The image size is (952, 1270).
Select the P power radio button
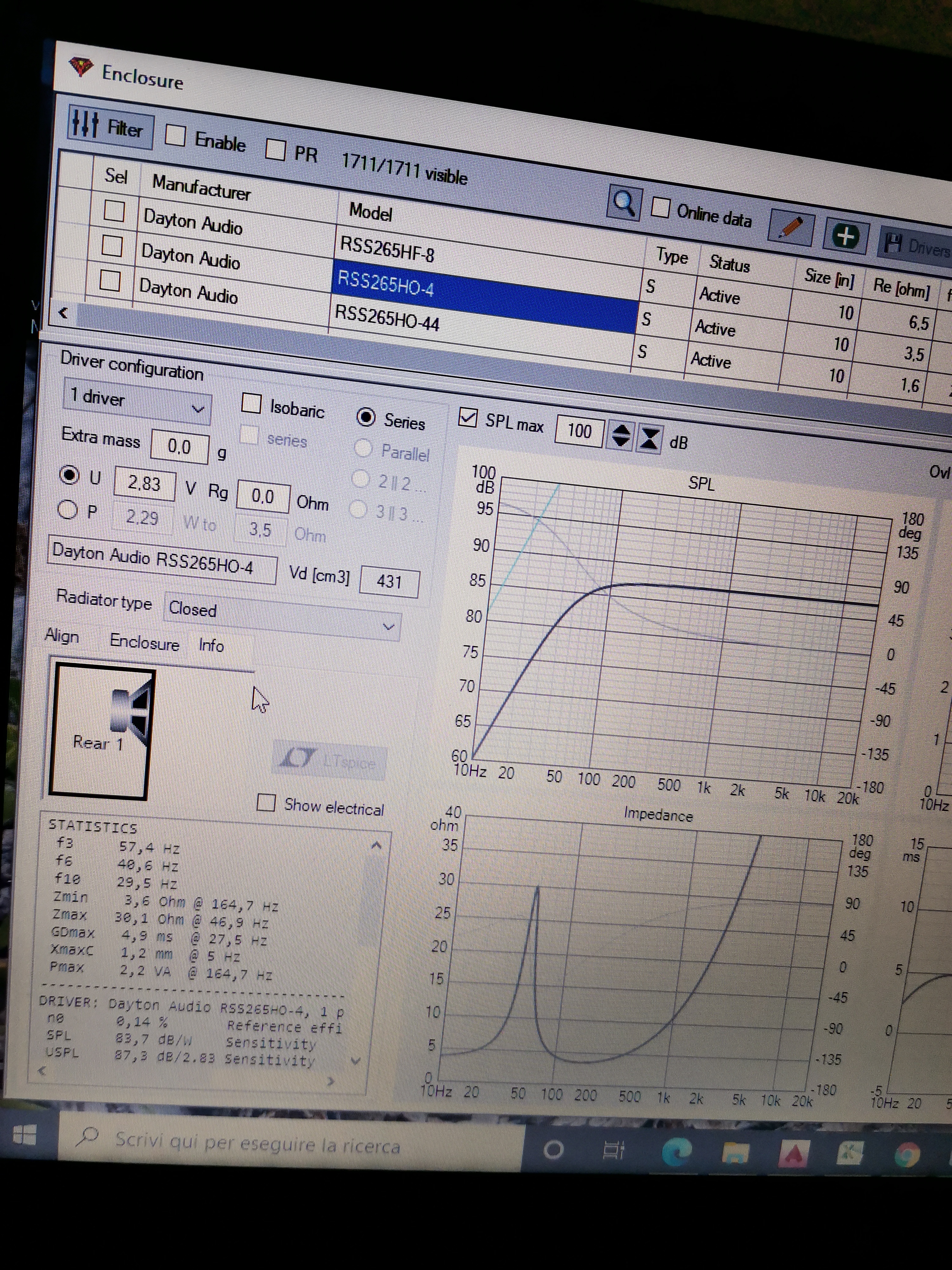point(67,509)
